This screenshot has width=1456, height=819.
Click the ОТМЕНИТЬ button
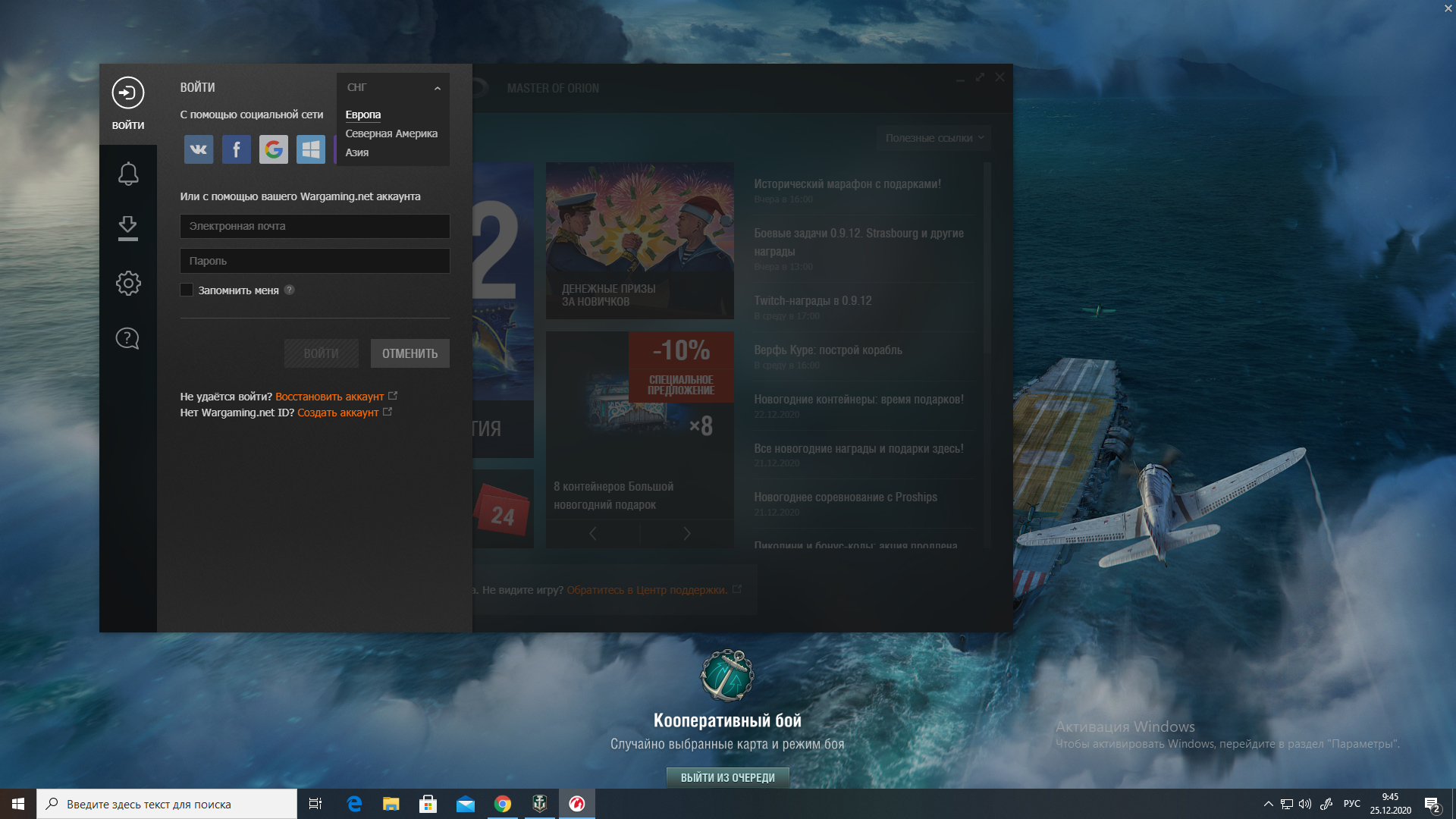pyautogui.click(x=409, y=353)
